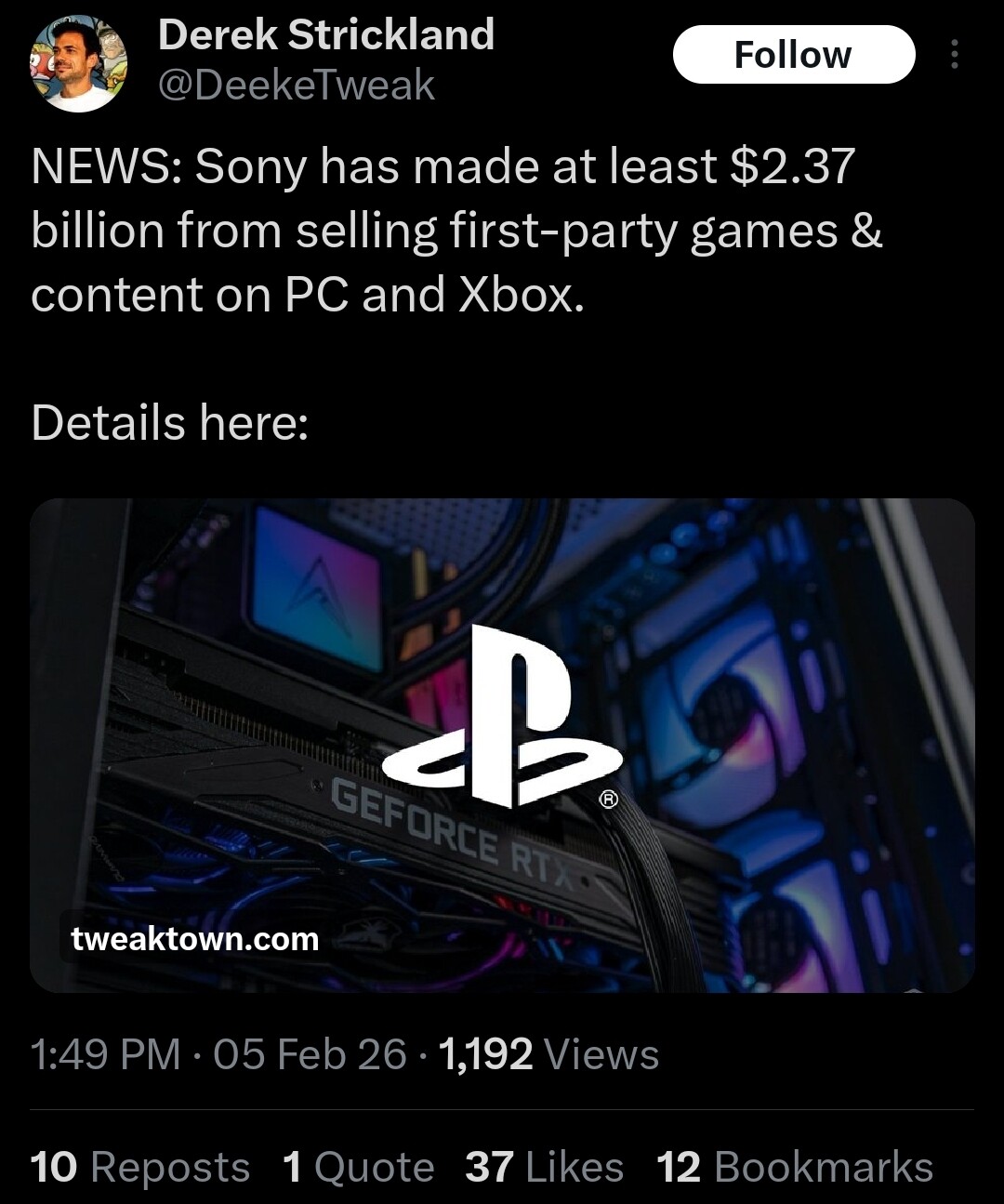The image size is (1004, 1204).
Task: Open Derek Strickland's profile picture
Action: [79, 63]
